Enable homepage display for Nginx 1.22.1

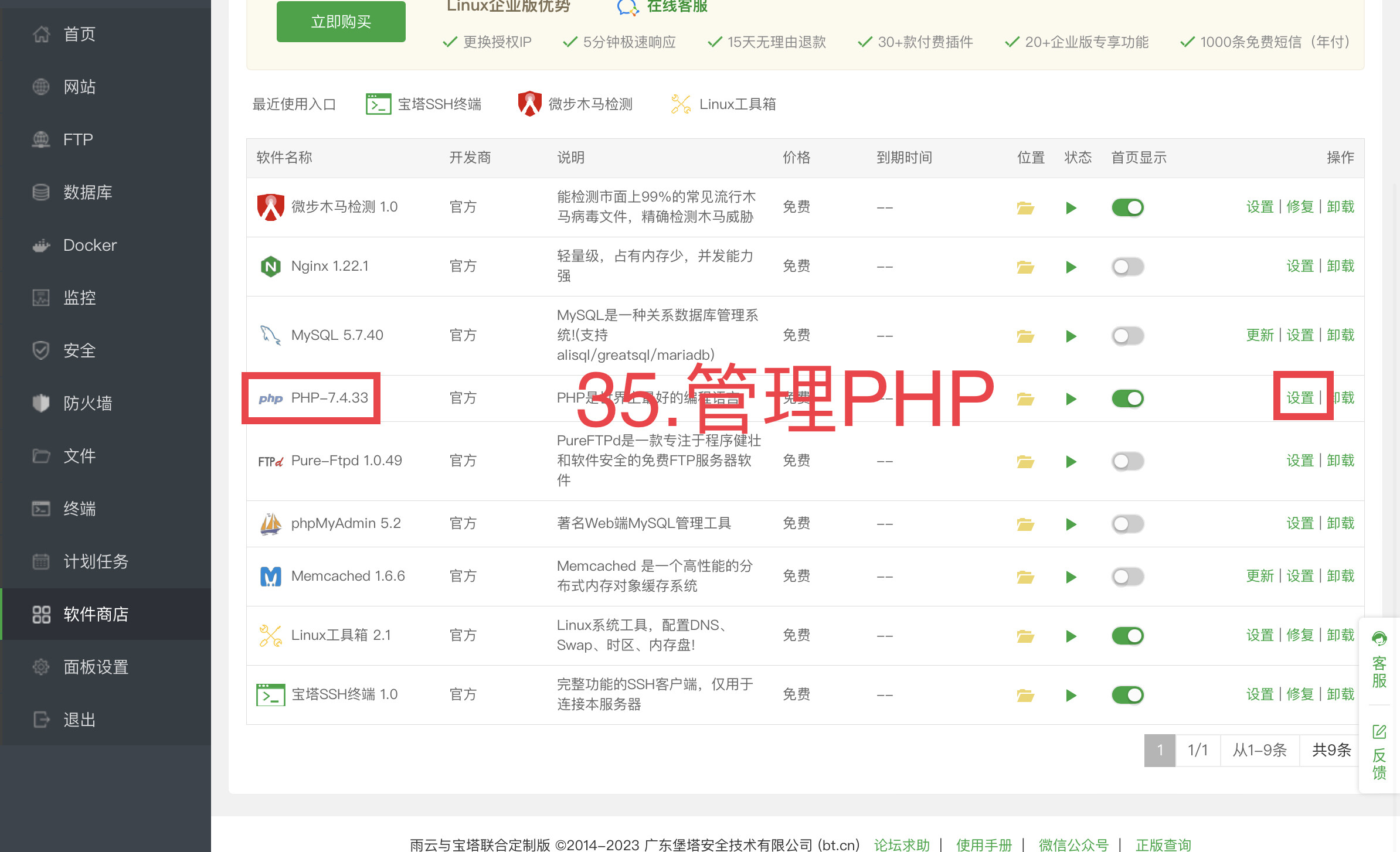(1127, 267)
